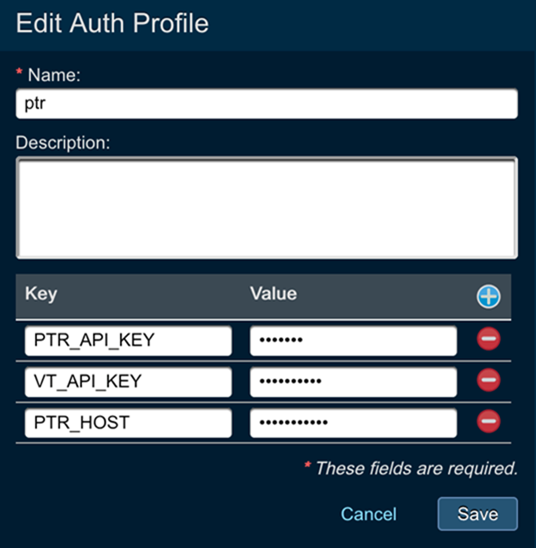Select the masked value for VT_API_KEY
Image resolution: width=536 pixels, height=548 pixels.
(353, 382)
